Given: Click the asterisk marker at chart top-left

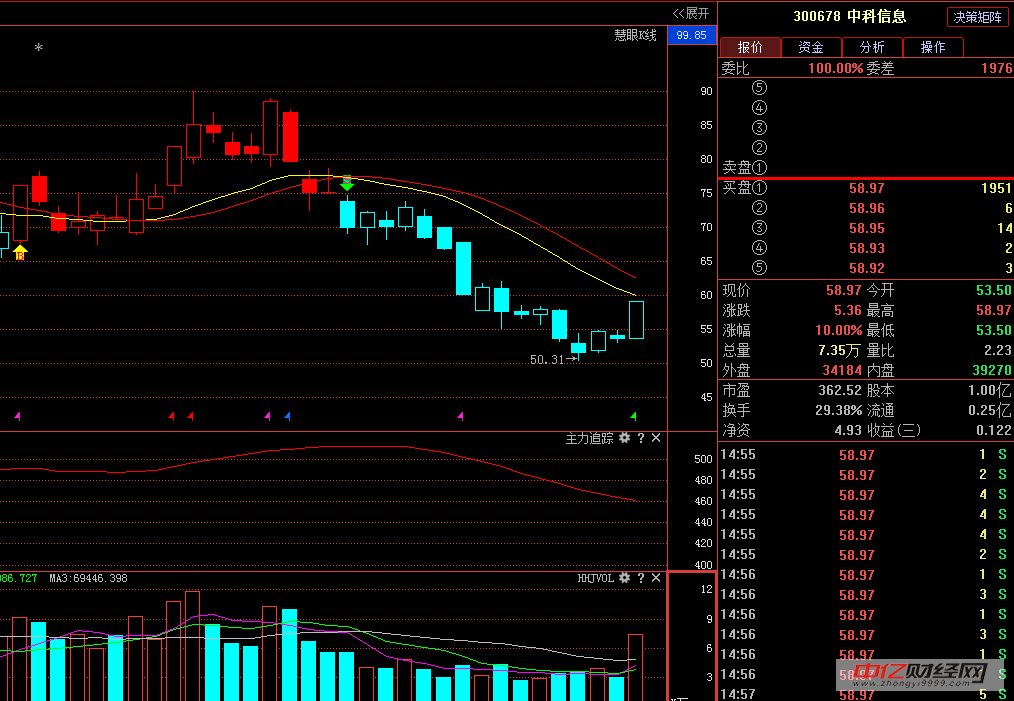Looking at the screenshot, I should coord(39,48).
